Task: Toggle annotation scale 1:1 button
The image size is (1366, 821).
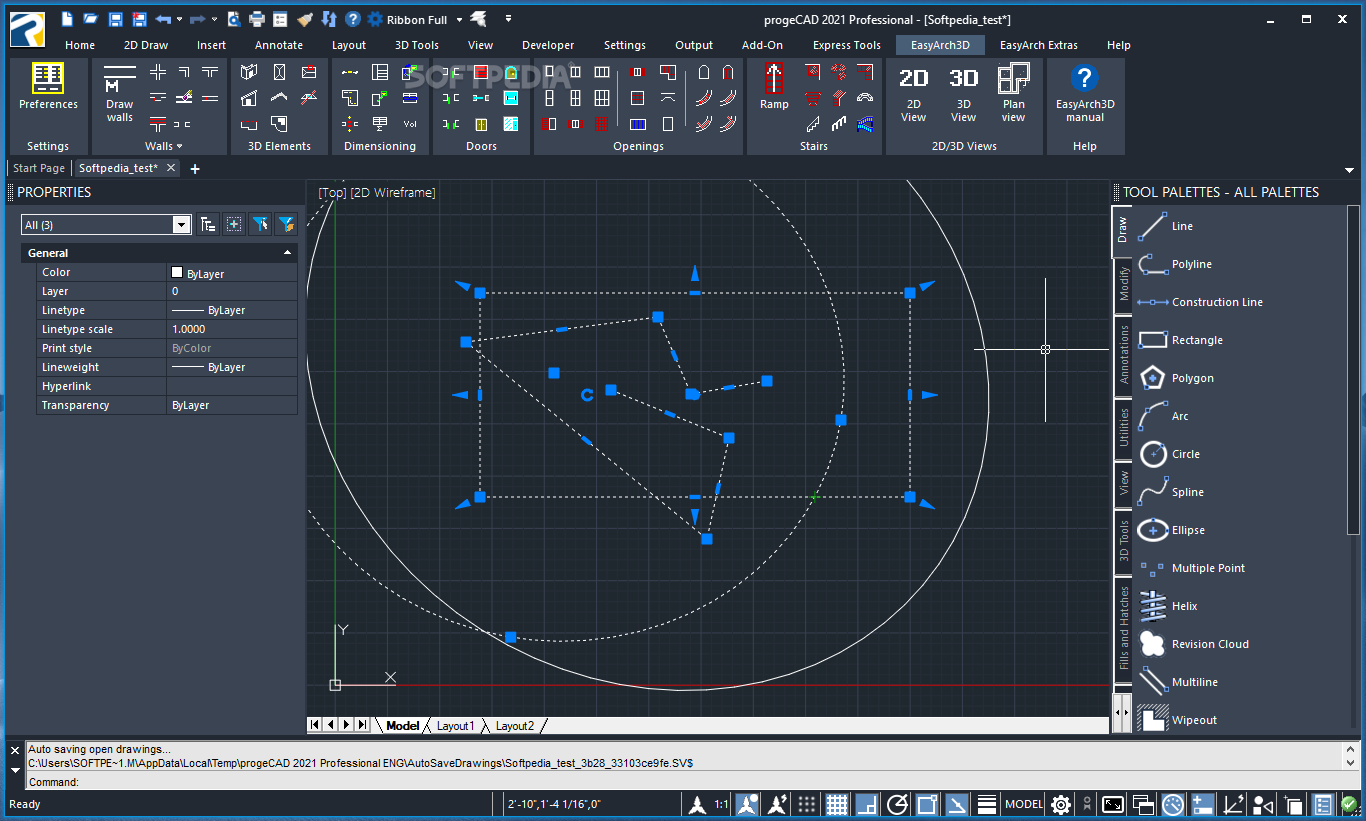Action: (721, 804)
